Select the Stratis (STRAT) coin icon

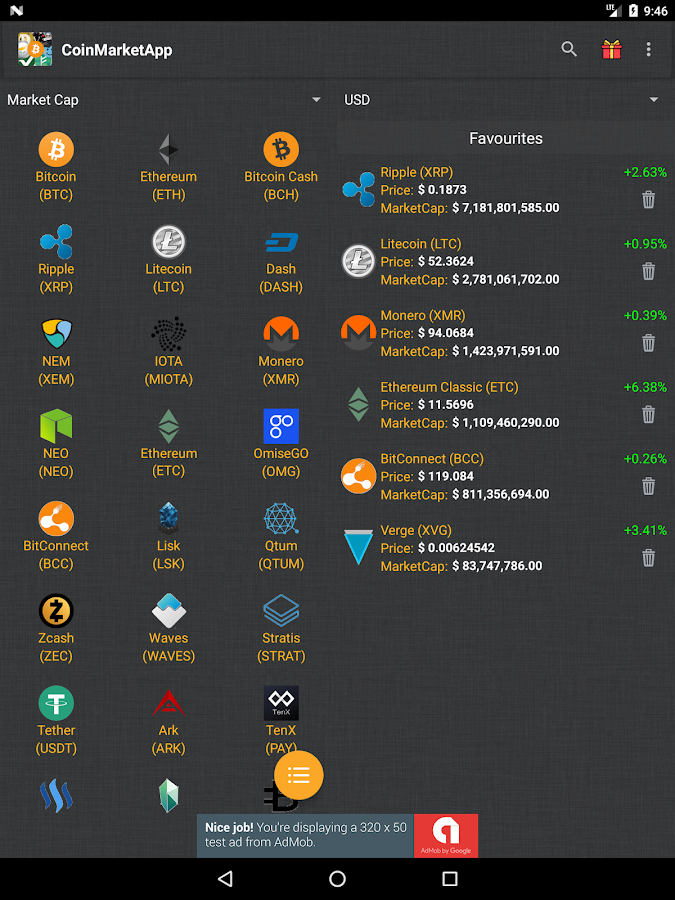point(281,611)
